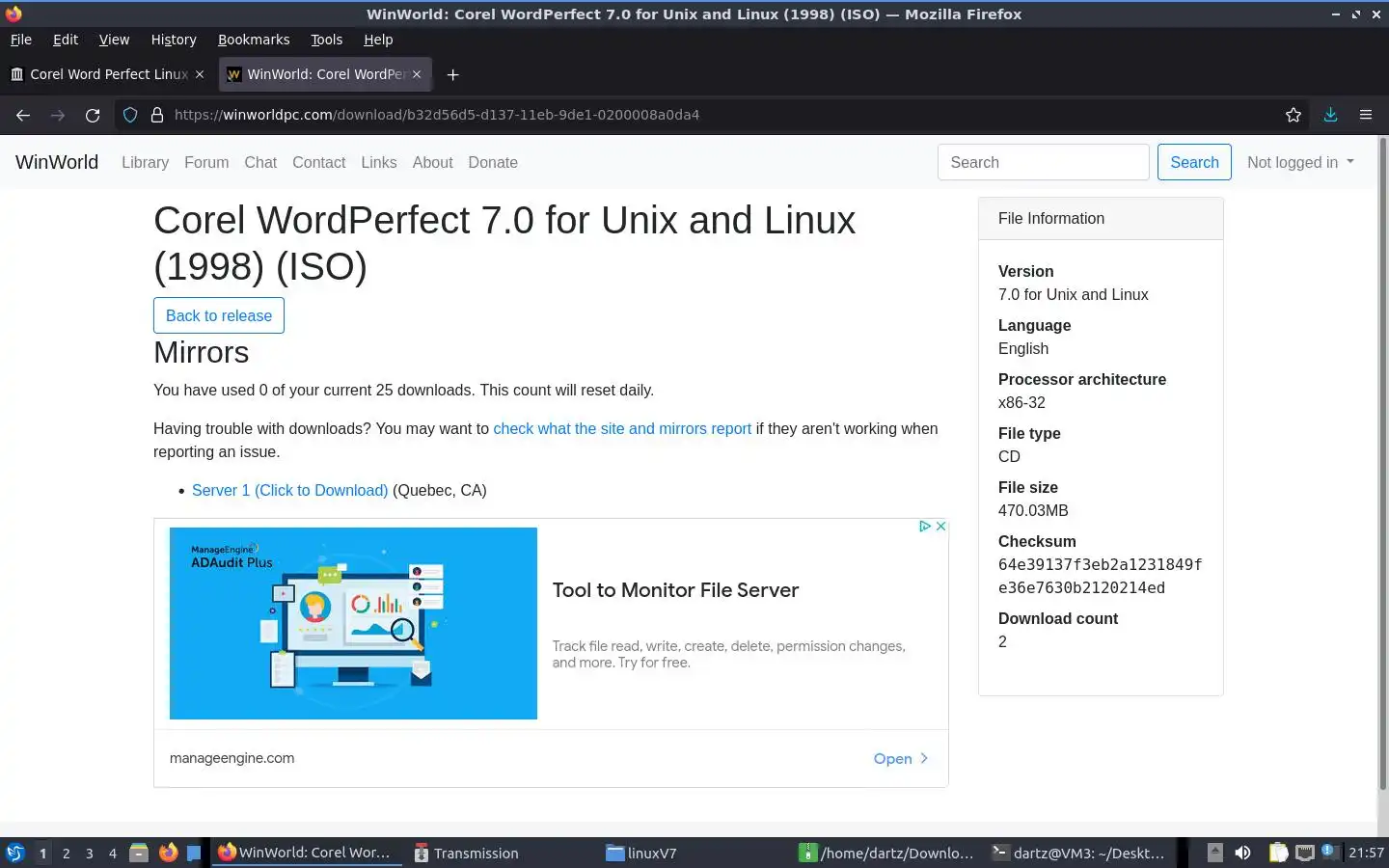Switch to workspace 2
The image size is (1389, 868).
[66, 854]
